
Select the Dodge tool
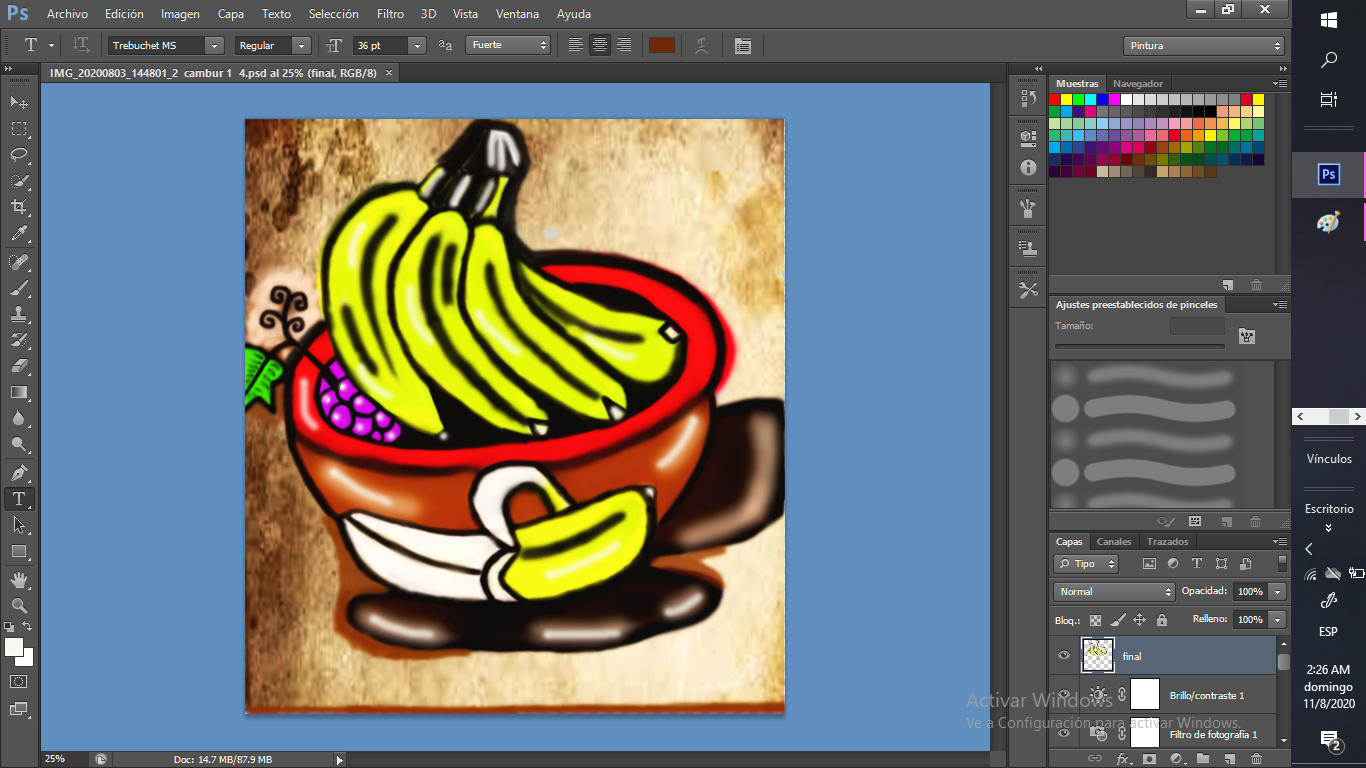coord(19,445)
